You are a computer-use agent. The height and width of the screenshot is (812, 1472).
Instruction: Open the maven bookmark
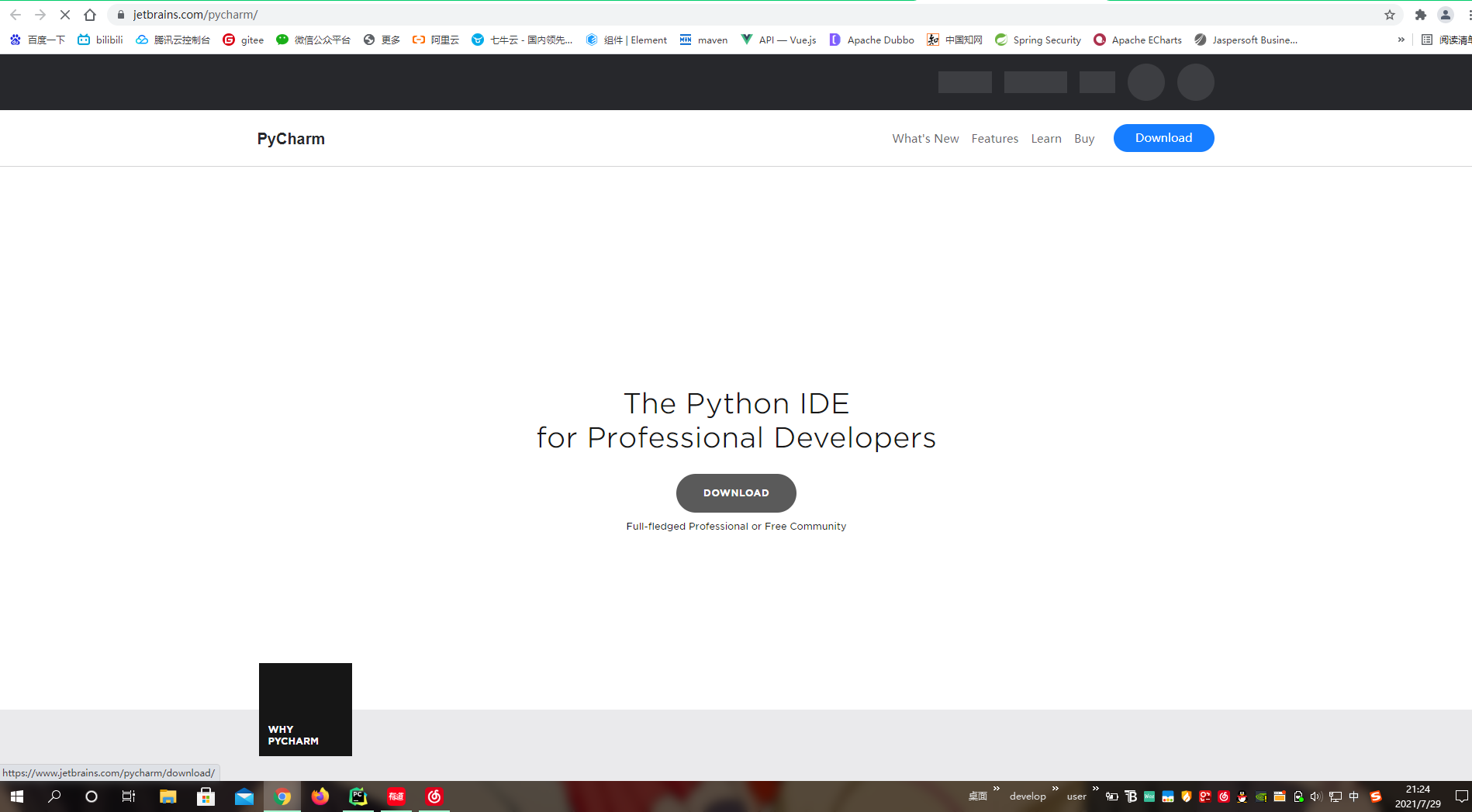point(703,40)
